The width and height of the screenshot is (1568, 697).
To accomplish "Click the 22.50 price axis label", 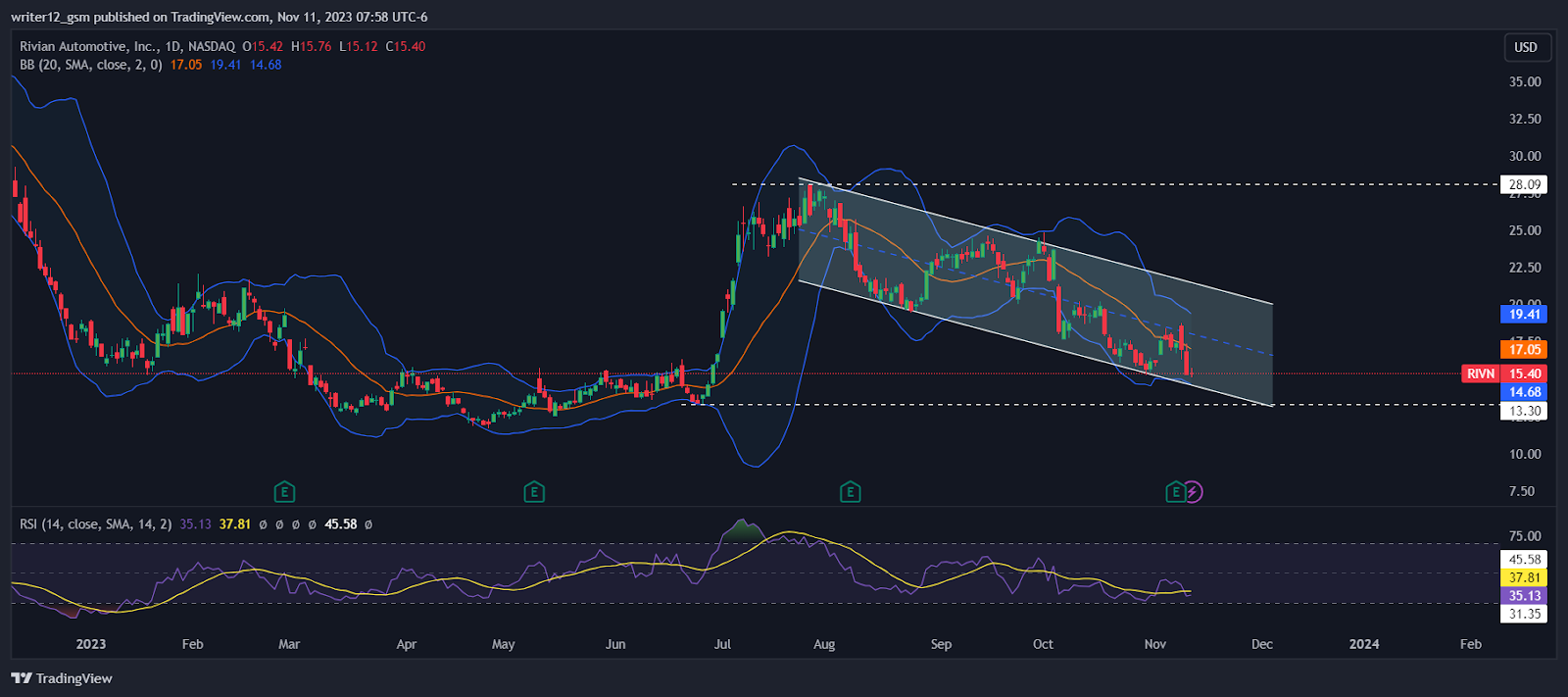I will (1525, 268).
